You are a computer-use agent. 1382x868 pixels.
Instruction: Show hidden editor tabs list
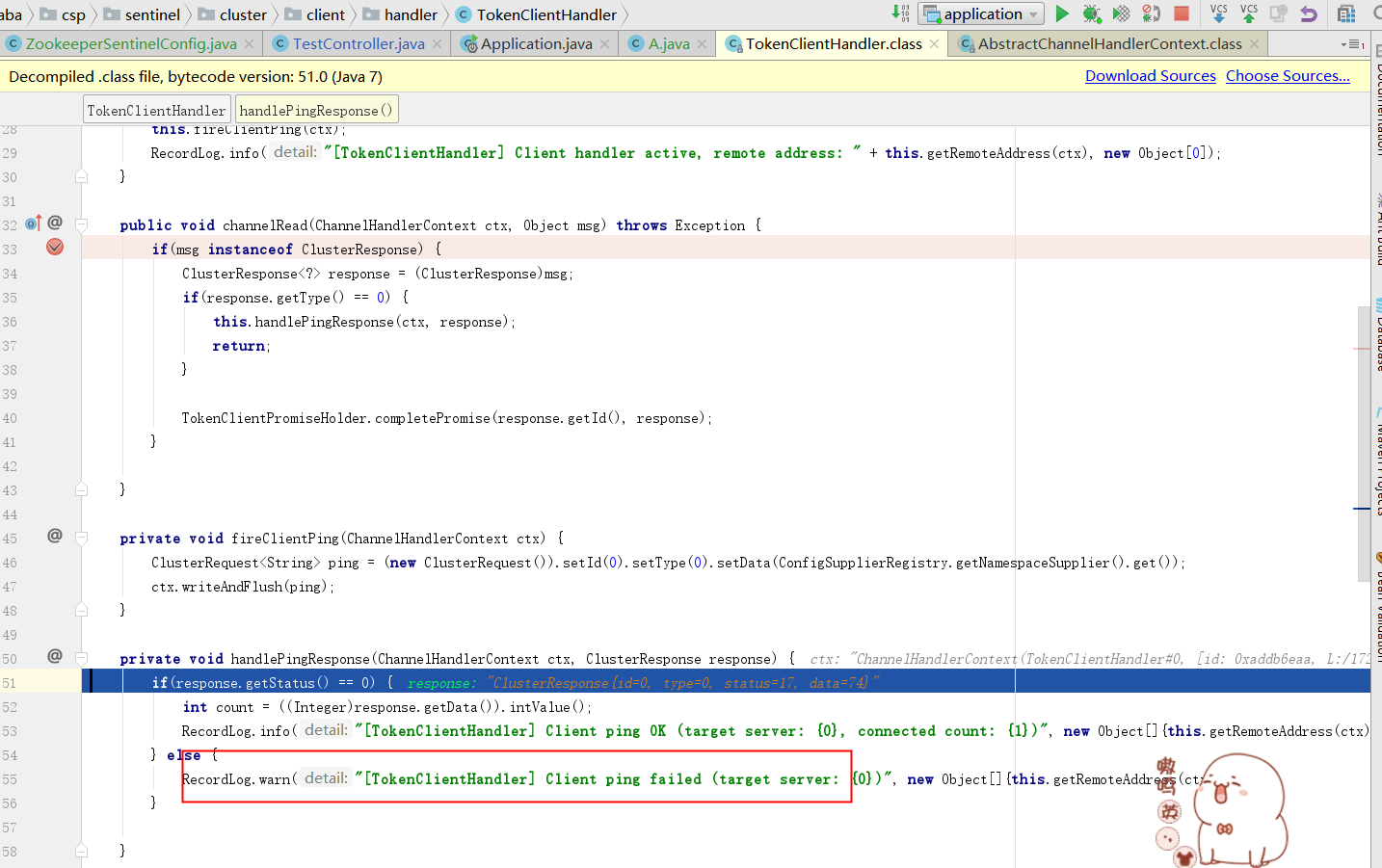tap(1351, 44)
